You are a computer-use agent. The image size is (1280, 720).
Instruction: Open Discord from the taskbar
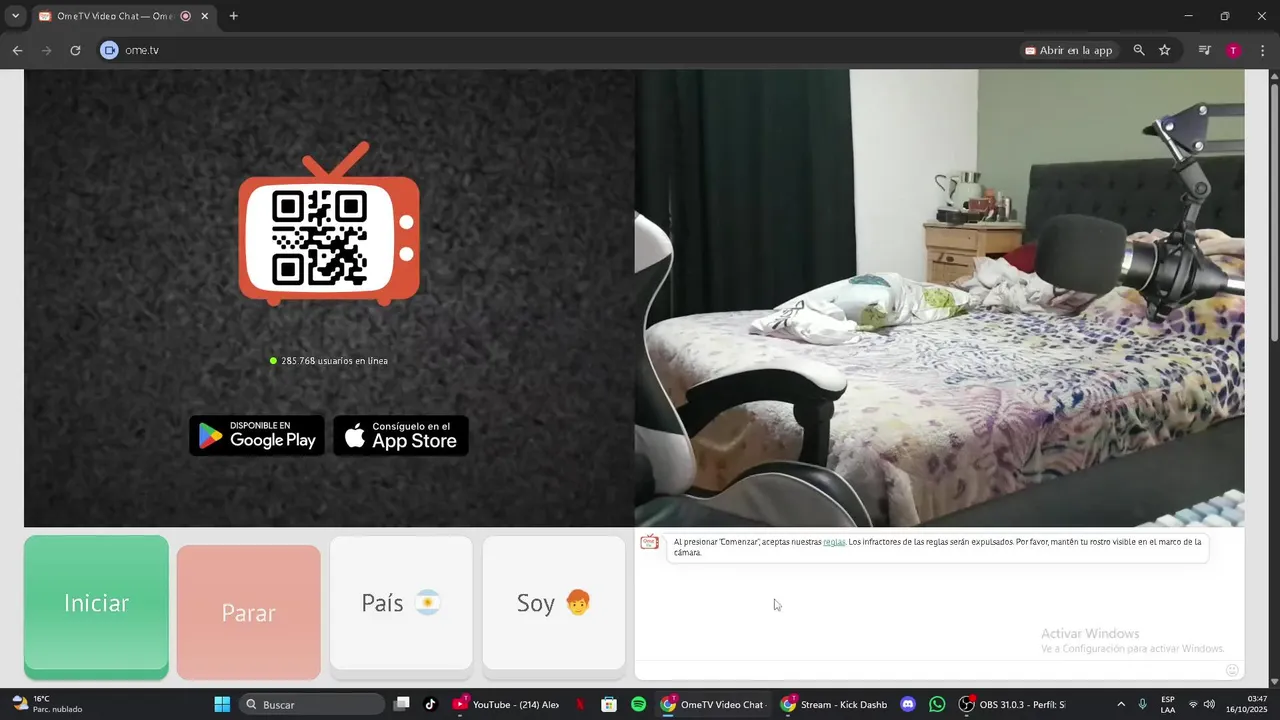click(908, 704)
